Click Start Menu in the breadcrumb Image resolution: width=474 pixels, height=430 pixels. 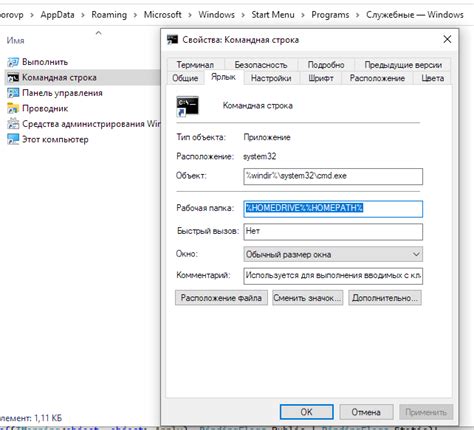click(x=273, y=15)
